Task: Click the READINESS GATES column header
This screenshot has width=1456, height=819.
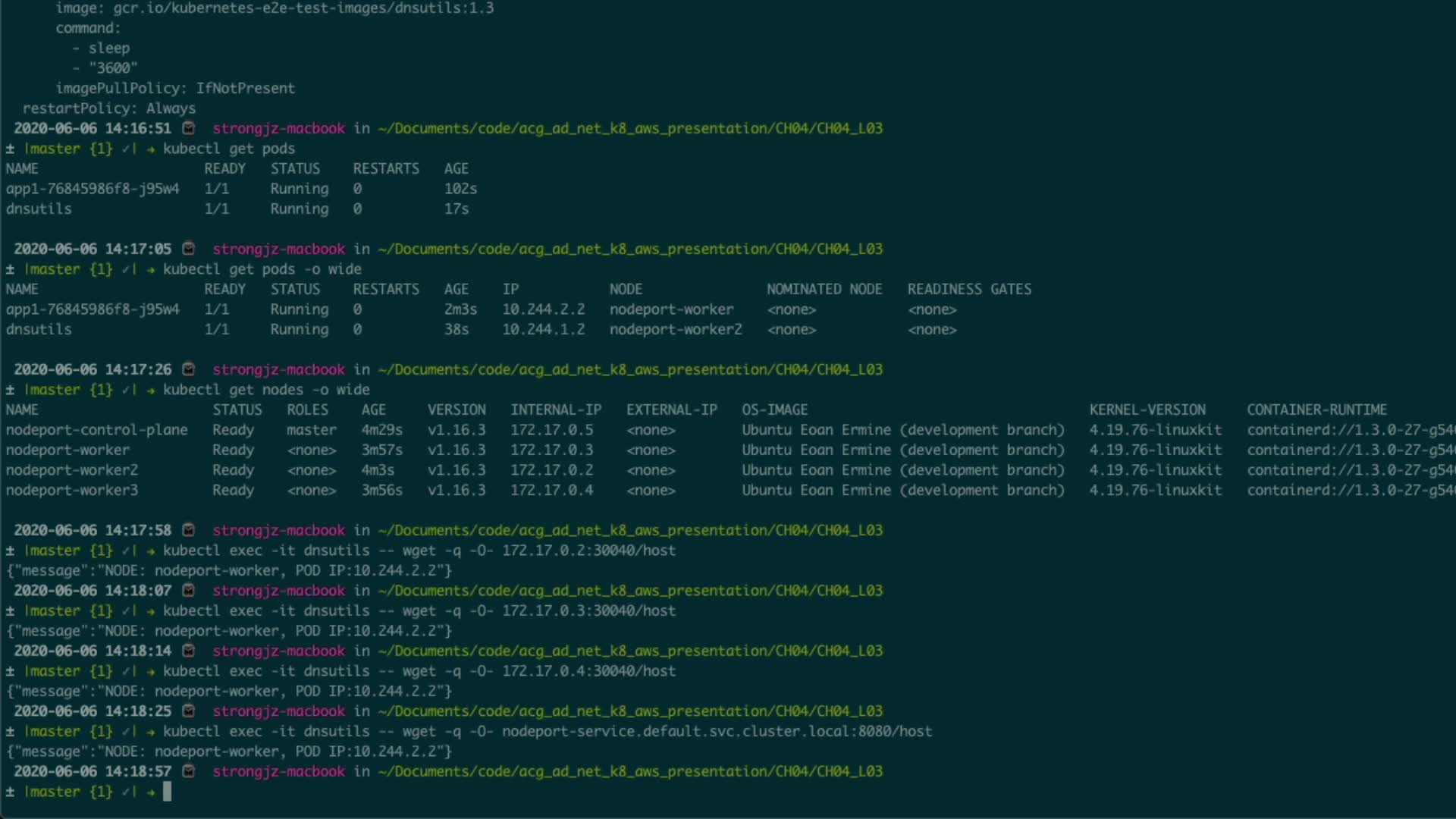Action: 969,289
